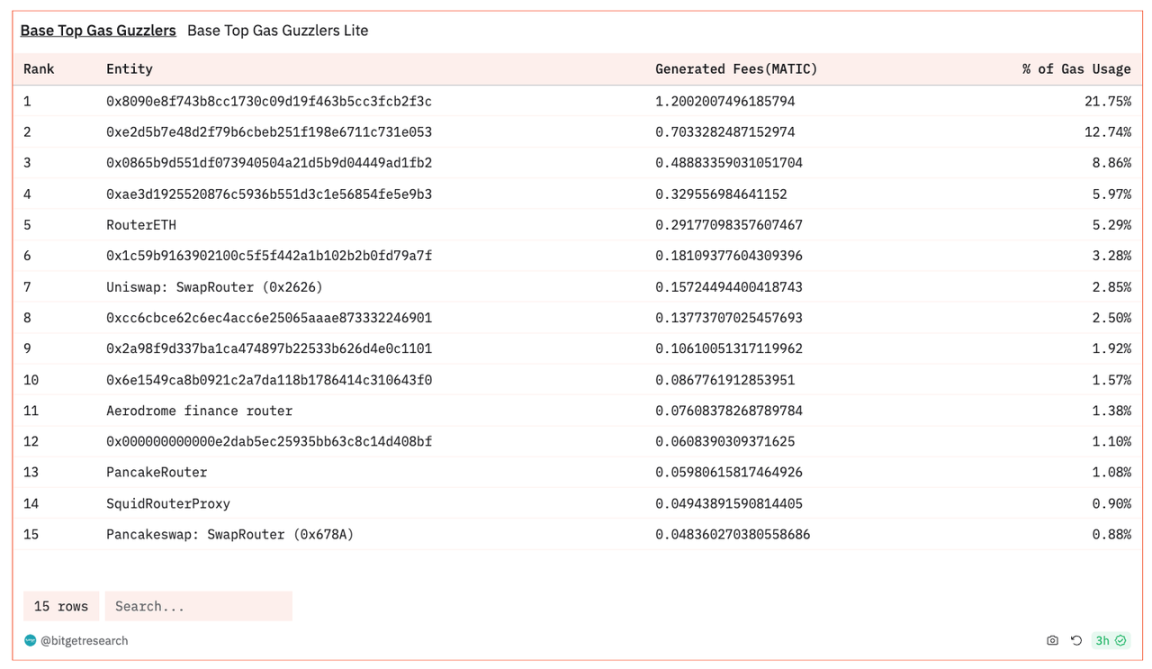Select Pancakeswap: SwapRouter (0x678A) cell
Viewport: 1152px width, 669px height.
(230, 534)
